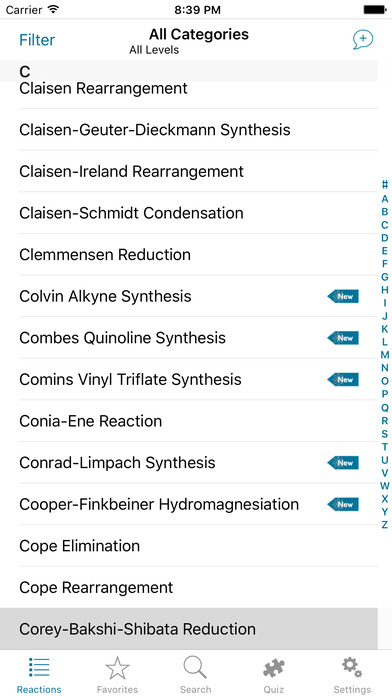Jump to letter S in index
Image resolution: width=392 pixels, height=696 pixels.
point(385,433)
